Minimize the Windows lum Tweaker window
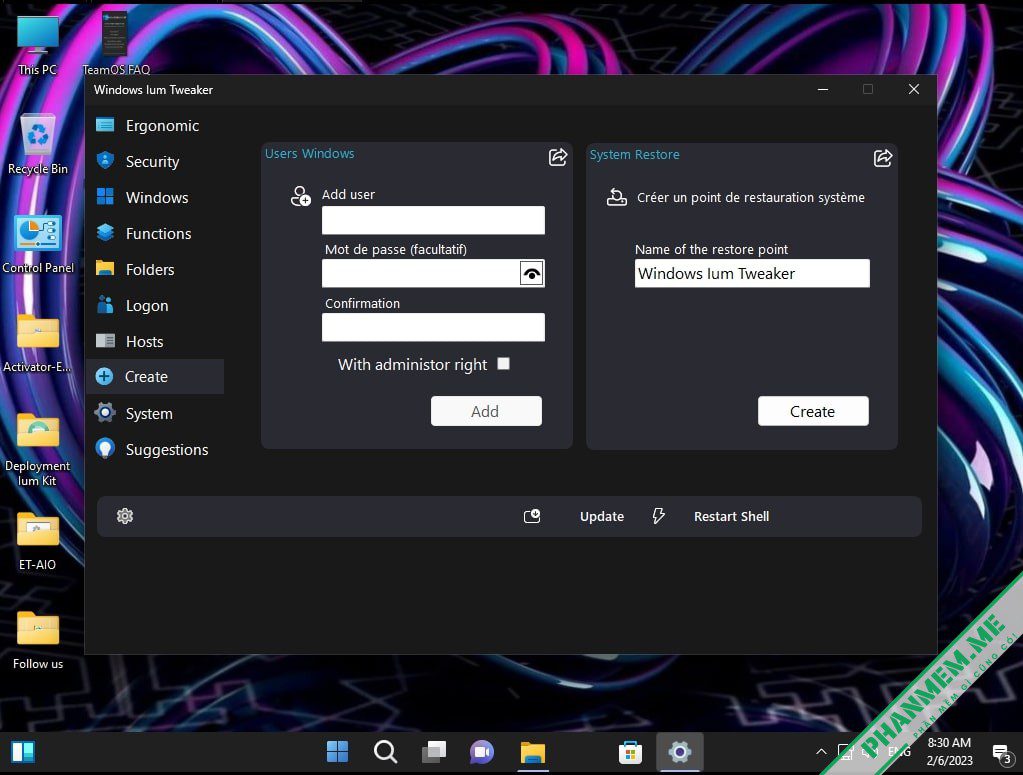The image size is (1023, 775). click(x=823, y=89)
